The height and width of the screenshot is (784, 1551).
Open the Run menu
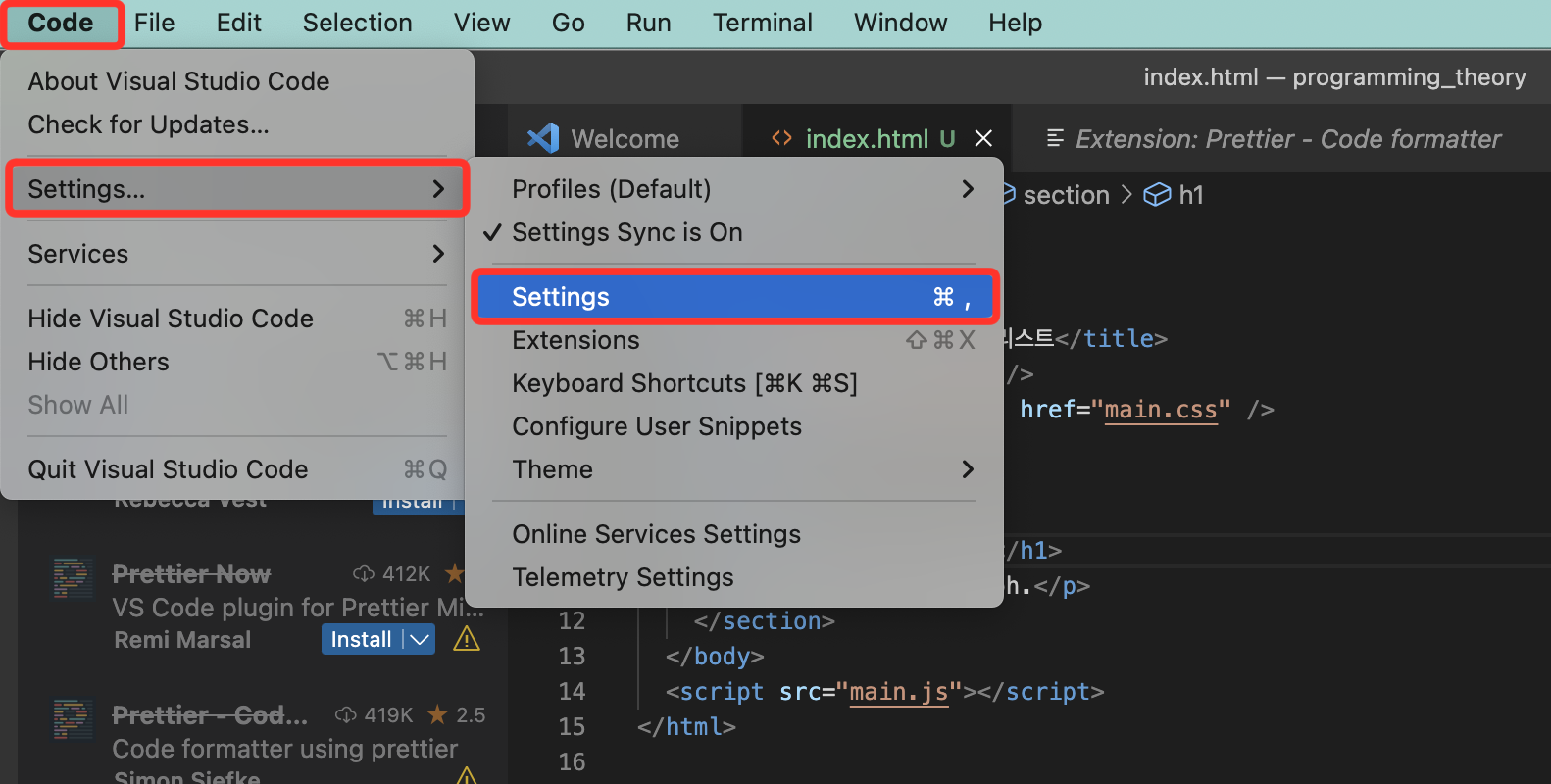pyautogui.click(x=648, y=23)
